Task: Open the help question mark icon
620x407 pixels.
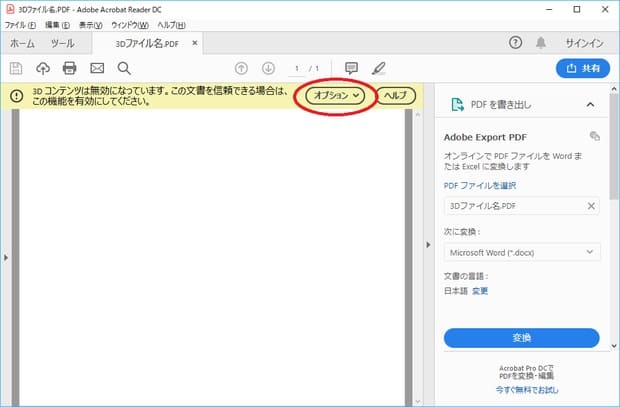Action: coord(515,43)
